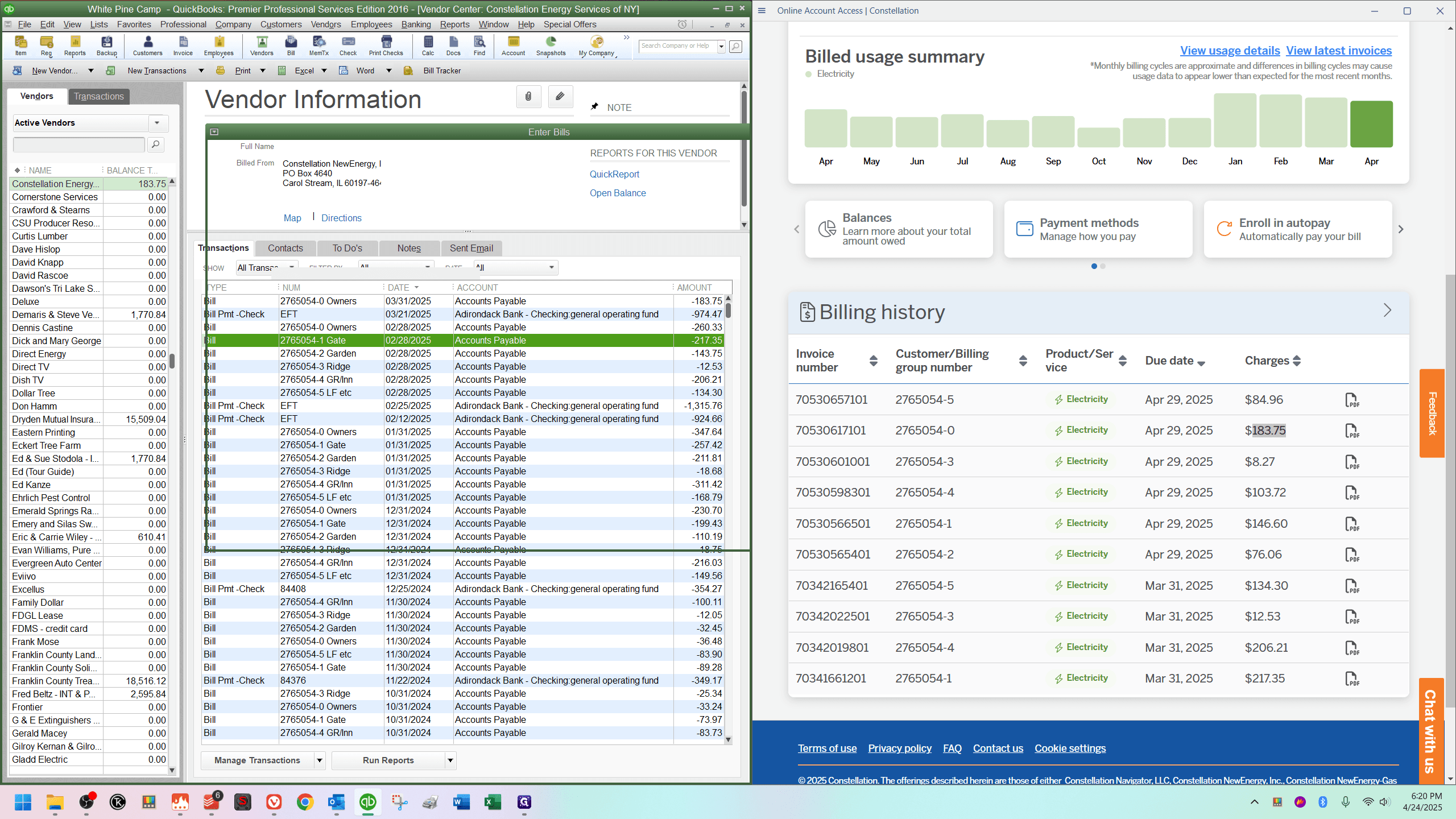The height and width of the screenshot is (819, 1456).
Task: Download PDF for invoice 70530657101
Action: pos(1352,400)
